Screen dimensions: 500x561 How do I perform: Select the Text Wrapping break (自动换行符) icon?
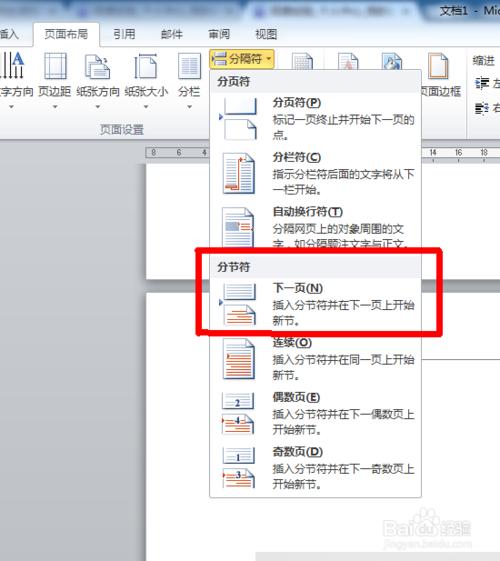(238, 227)
